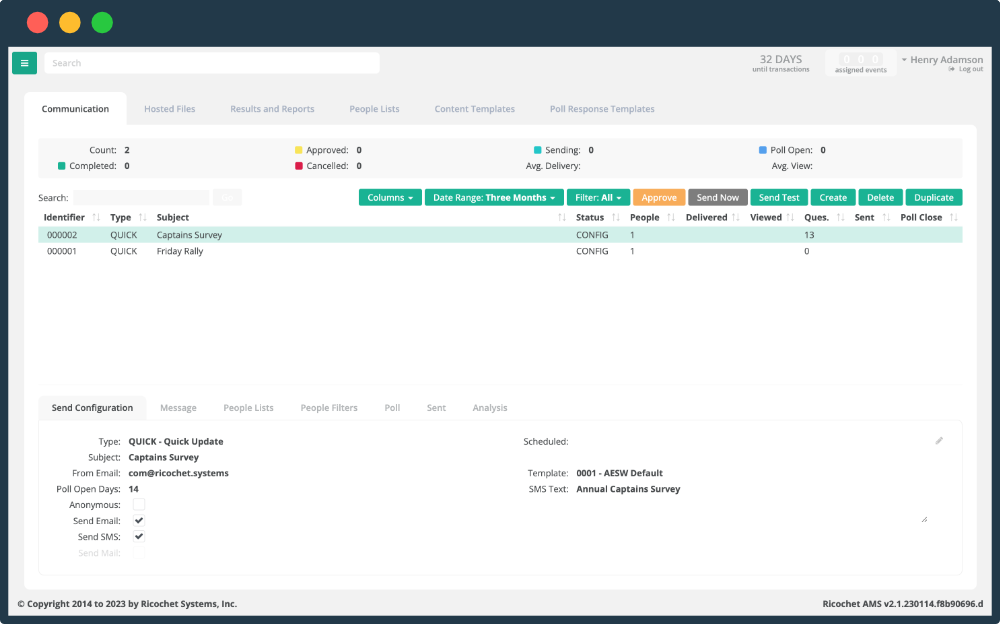Image resolution: width=1000 pixels, height=624 pixels.
Task: Sort by Identifier column arrows
Action: click(96, 218)
